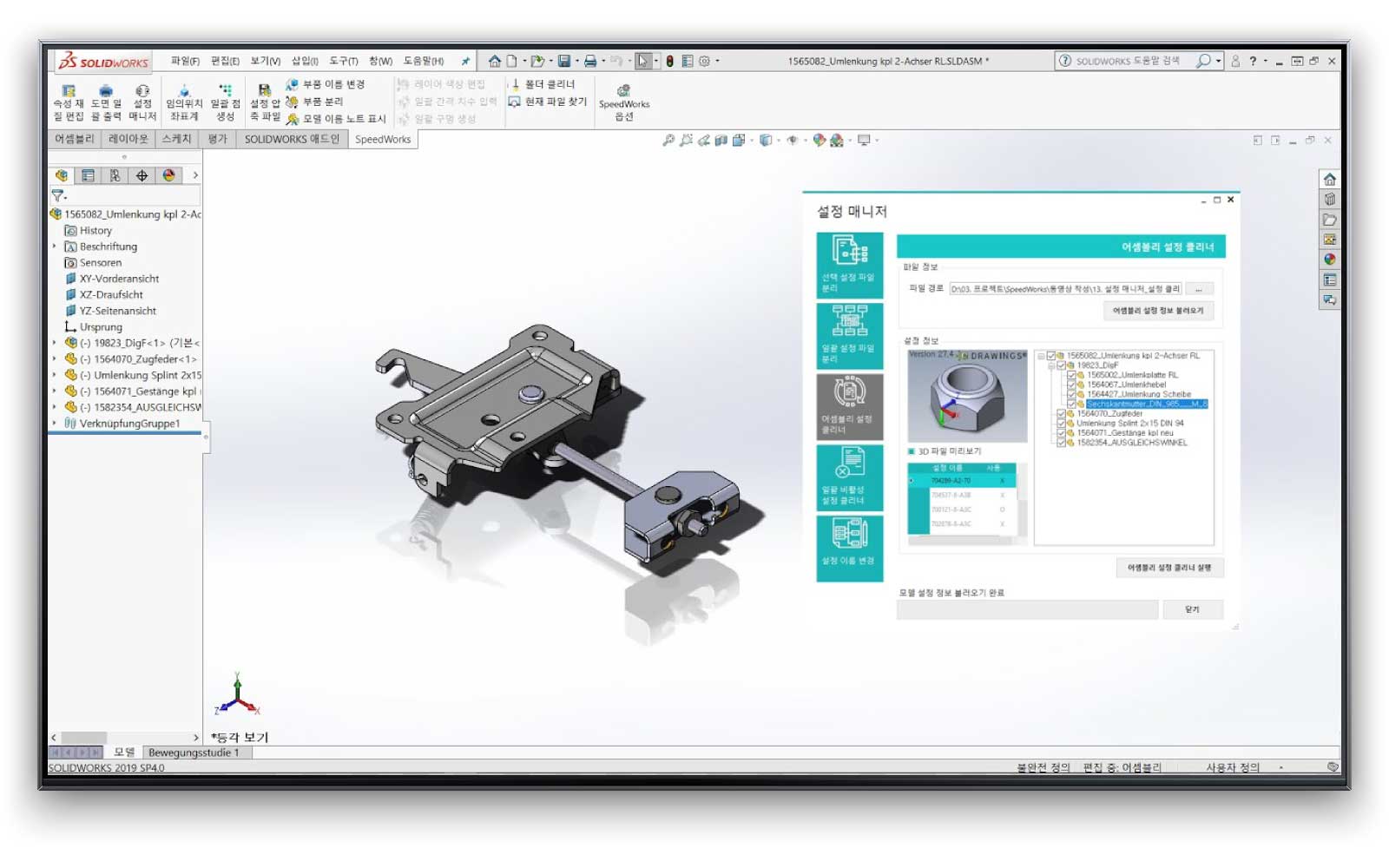Click the 어셈블리 설정 클리너 실행 button
The width and height of the screenshot is (1389, 868).
click(1169, 568)
